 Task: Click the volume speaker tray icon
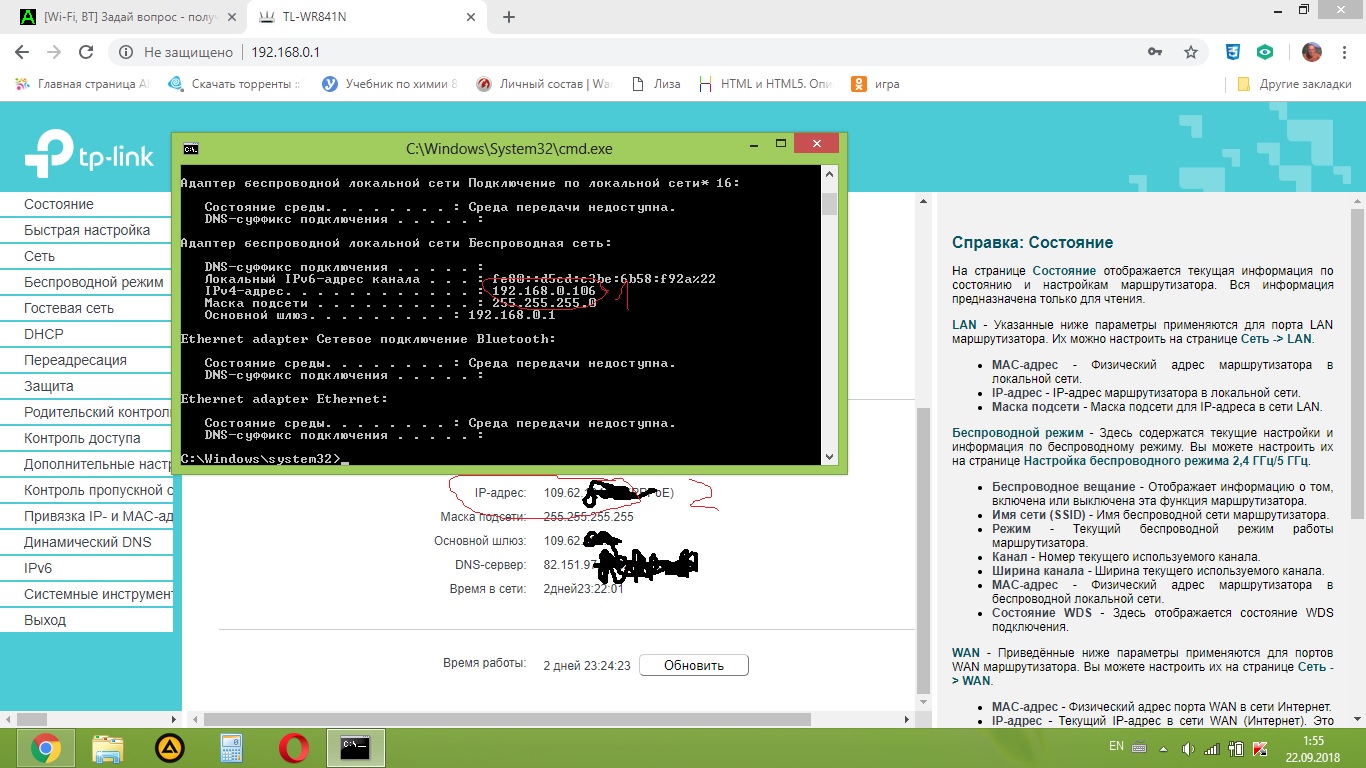click(x=1187, y=748)
